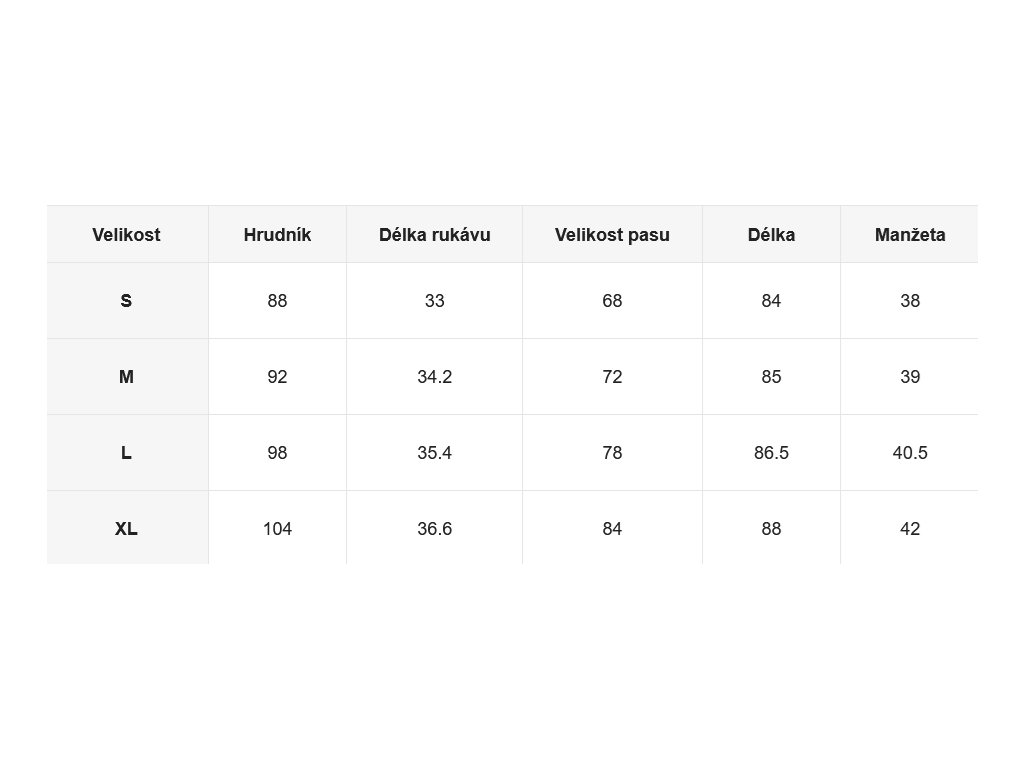This screenshot has width=1024, height=768.
Task: Select the S size row label
Action: [x=126, y=300]
